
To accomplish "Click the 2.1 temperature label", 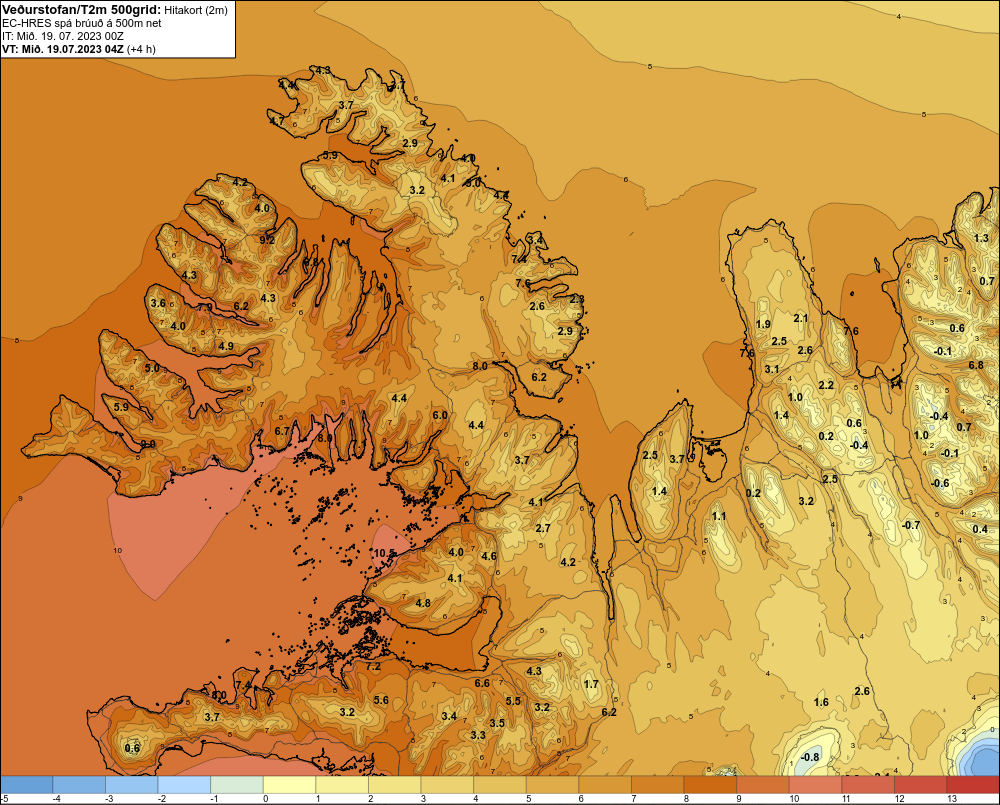I will click(801, 318).
